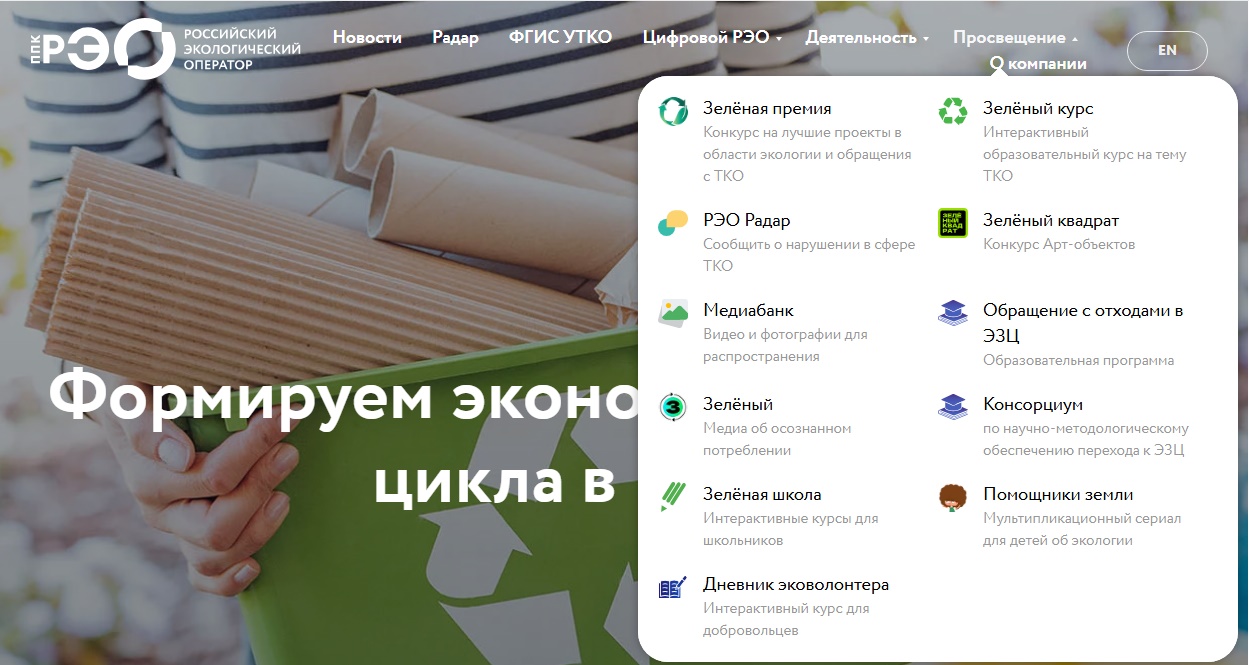Image resolution: width=1249 pixels, height=665 pixels.
Task: Expand the Деятельность dropdown menu
Action: (x=866, y=38)
